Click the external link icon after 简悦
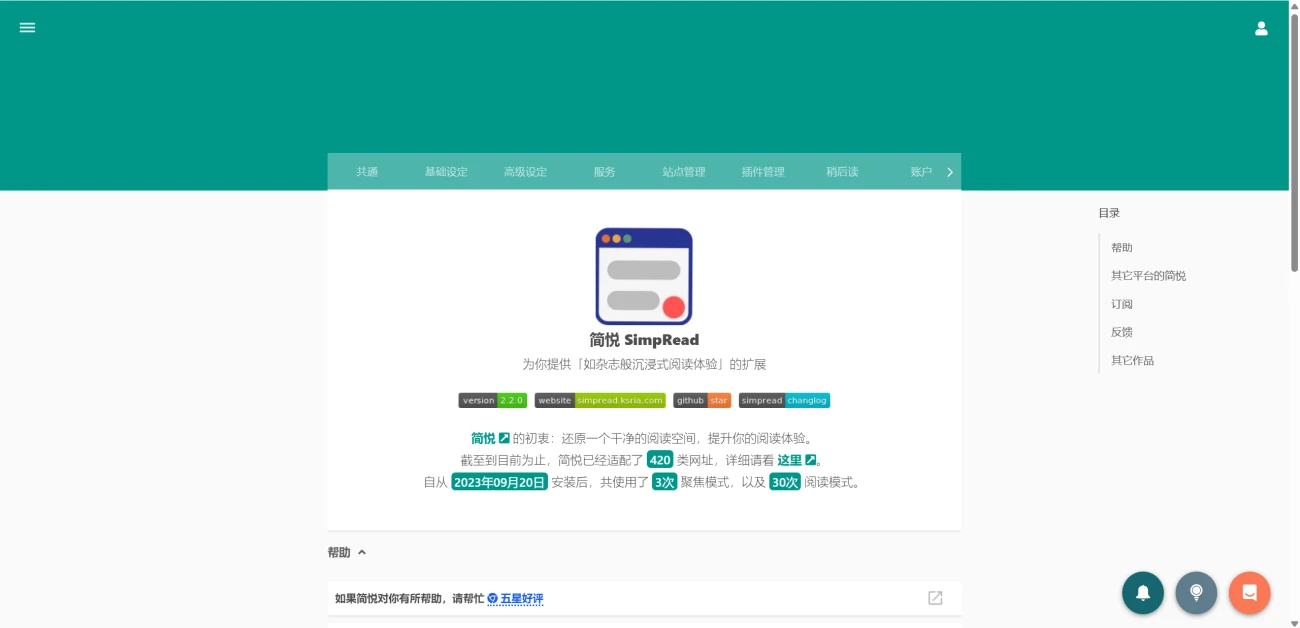1300x628 pixels. pos(504,438)
